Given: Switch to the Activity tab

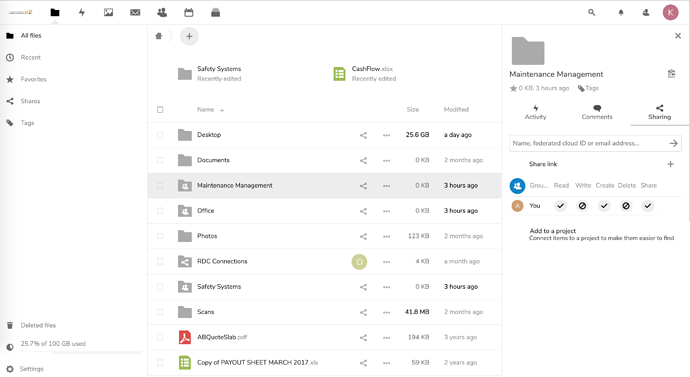Looking at the screenshot, I should tap(536, 113).
